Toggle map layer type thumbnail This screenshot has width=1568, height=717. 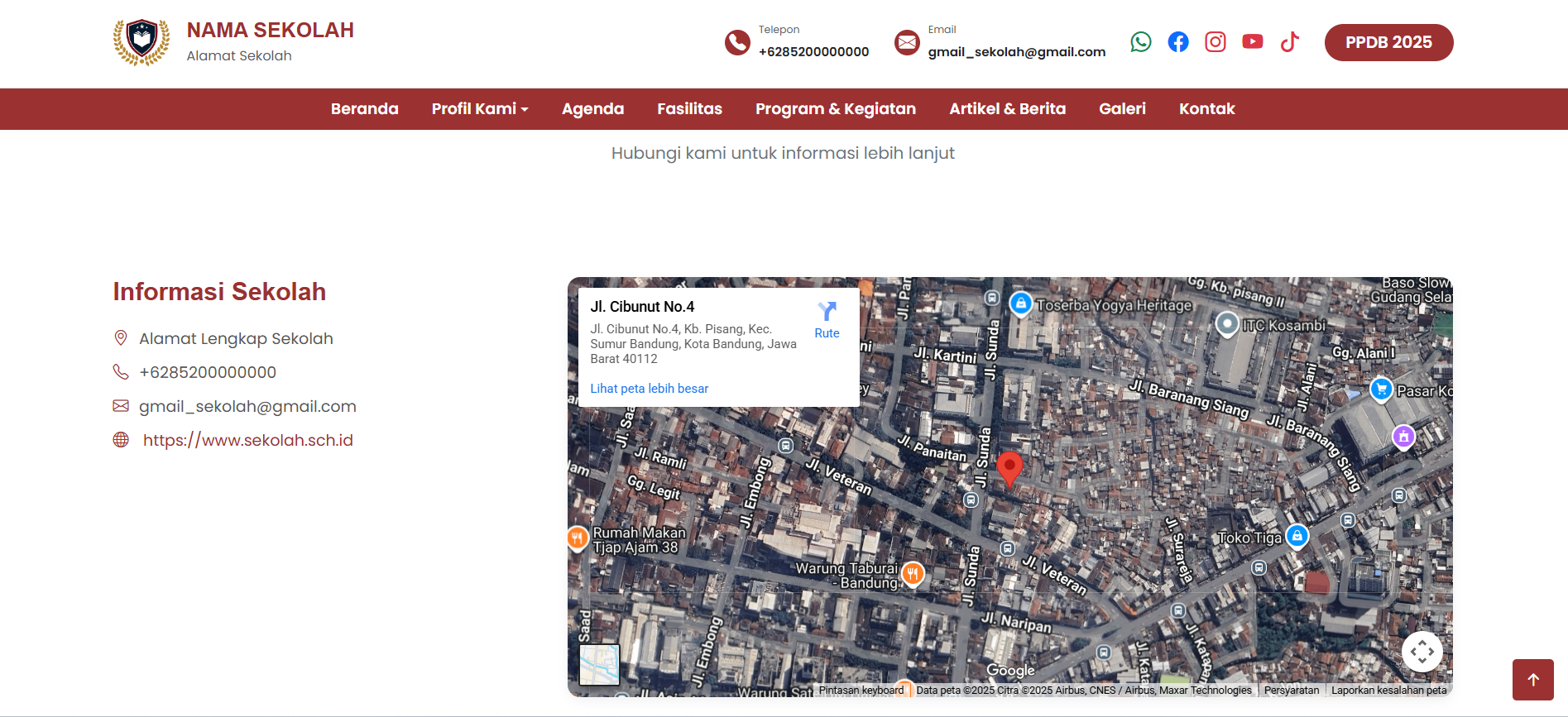[599, 665]
